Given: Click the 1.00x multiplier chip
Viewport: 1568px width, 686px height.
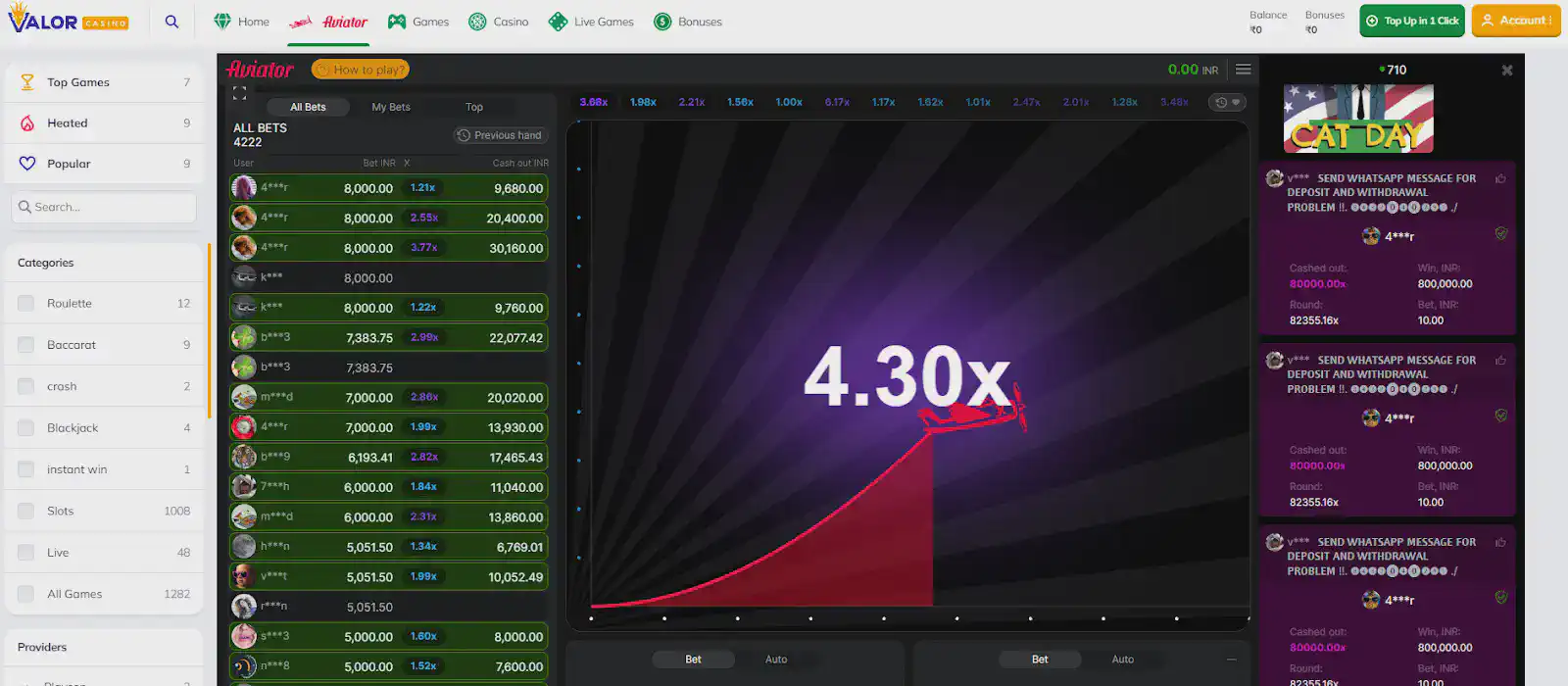Looking at the screenshot, I should [x=789, y=102].
